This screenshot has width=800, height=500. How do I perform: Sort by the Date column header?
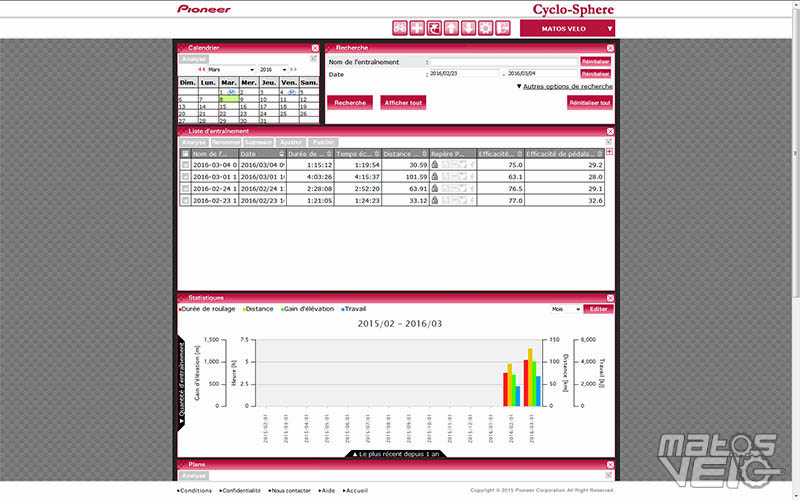[x=262, y=154]
